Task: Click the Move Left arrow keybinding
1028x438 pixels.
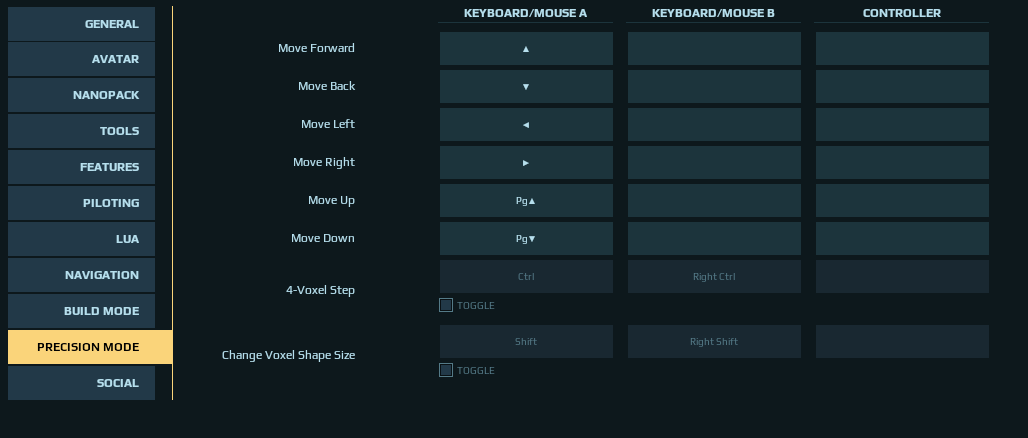Action: [526, 125]
